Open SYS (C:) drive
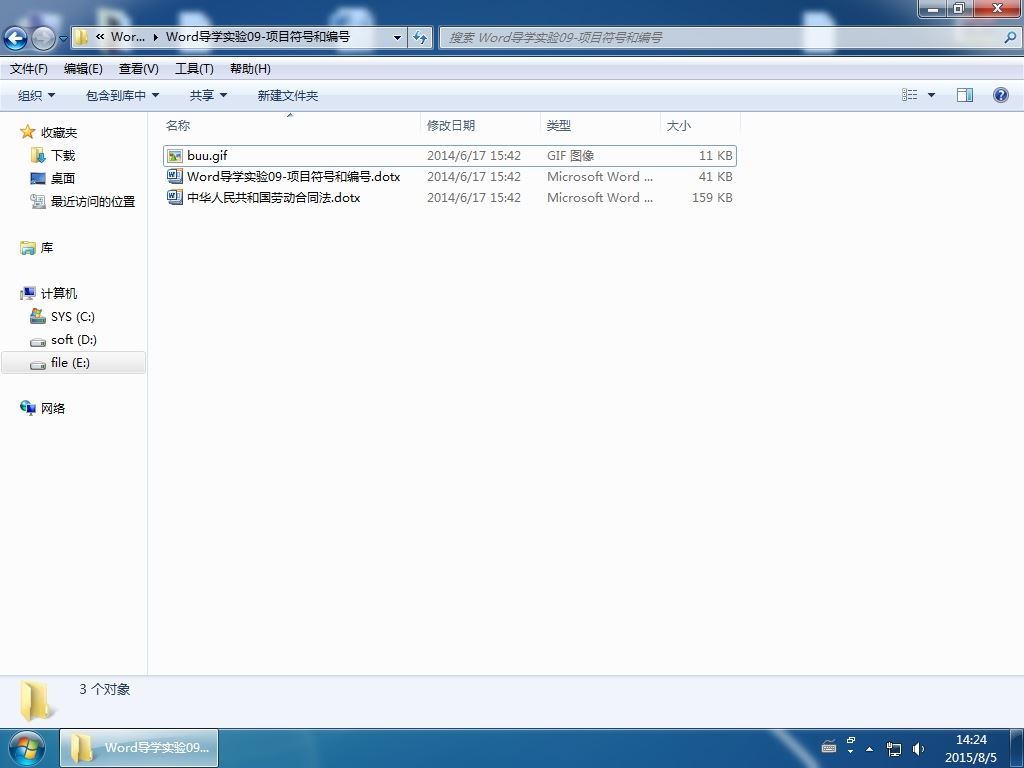The height and width of the screenshot is (768, 1024). tap(72, 317)
